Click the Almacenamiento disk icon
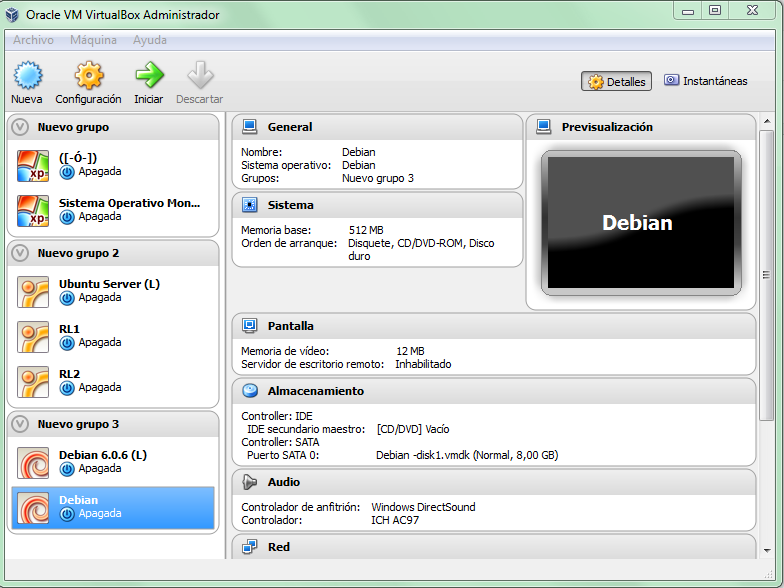The image size is (784, 588). (x=250, y=391)
